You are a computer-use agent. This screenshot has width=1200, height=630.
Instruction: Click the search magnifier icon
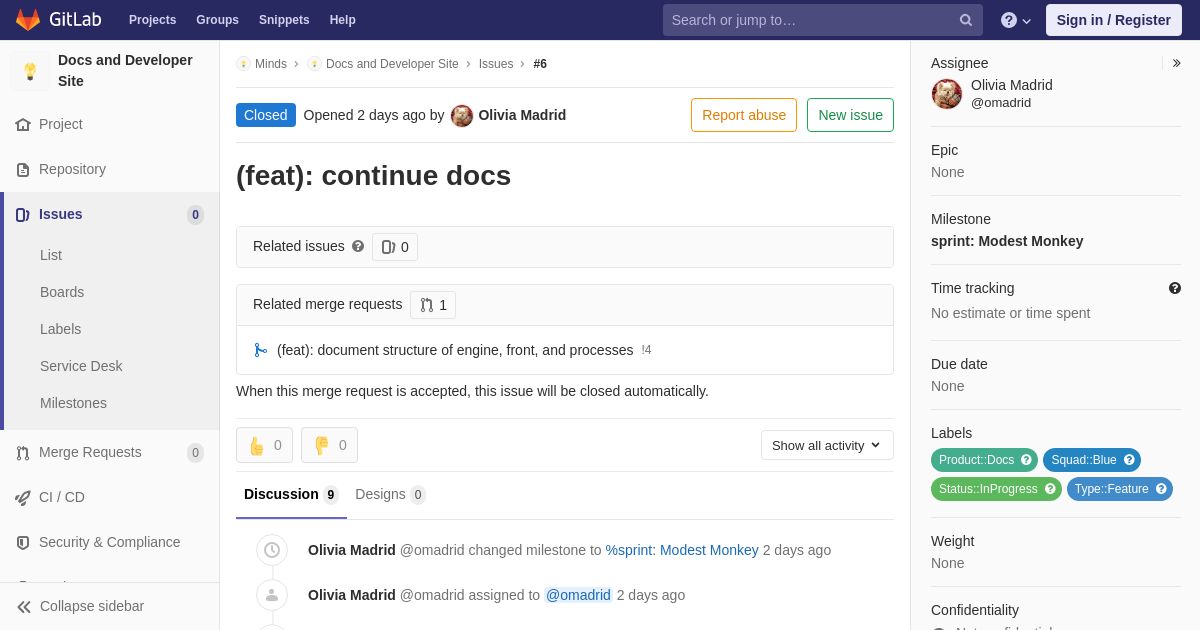tap(966, 20)
